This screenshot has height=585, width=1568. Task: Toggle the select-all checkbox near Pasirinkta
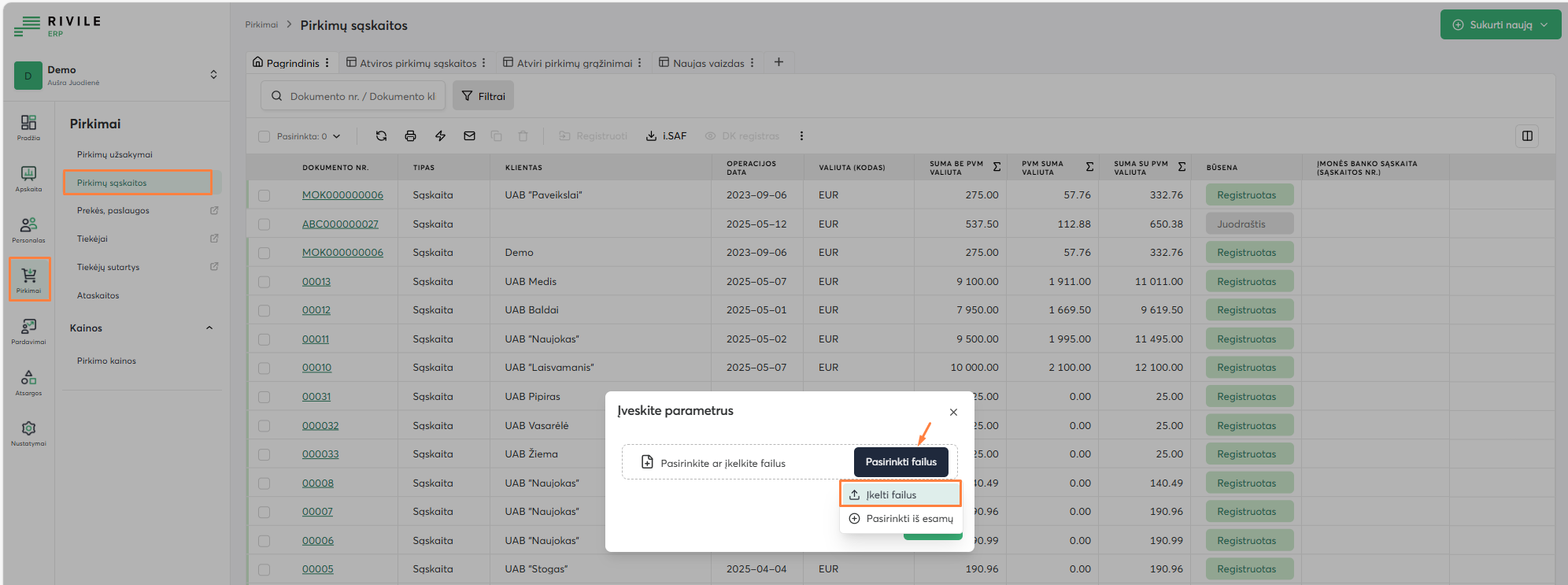point(264,136)
